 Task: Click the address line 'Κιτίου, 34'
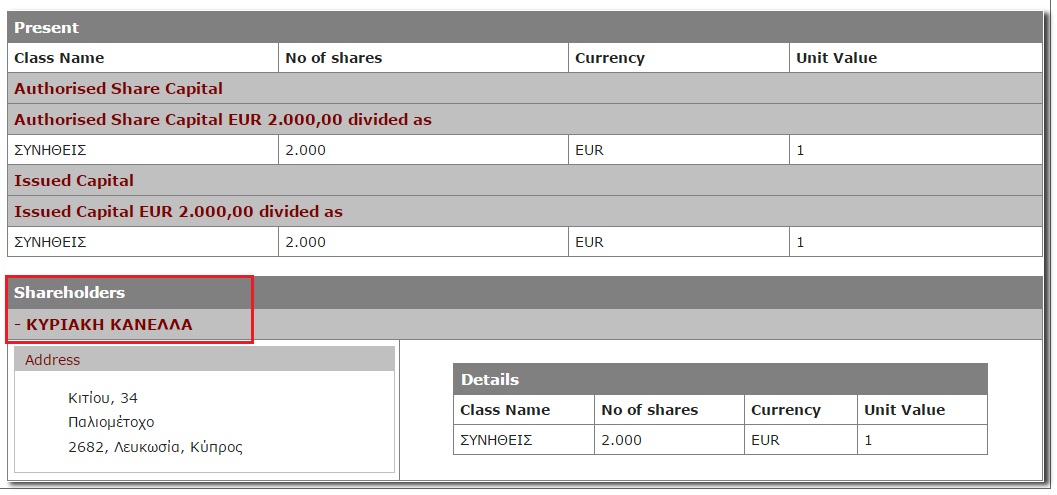point(103,398)
